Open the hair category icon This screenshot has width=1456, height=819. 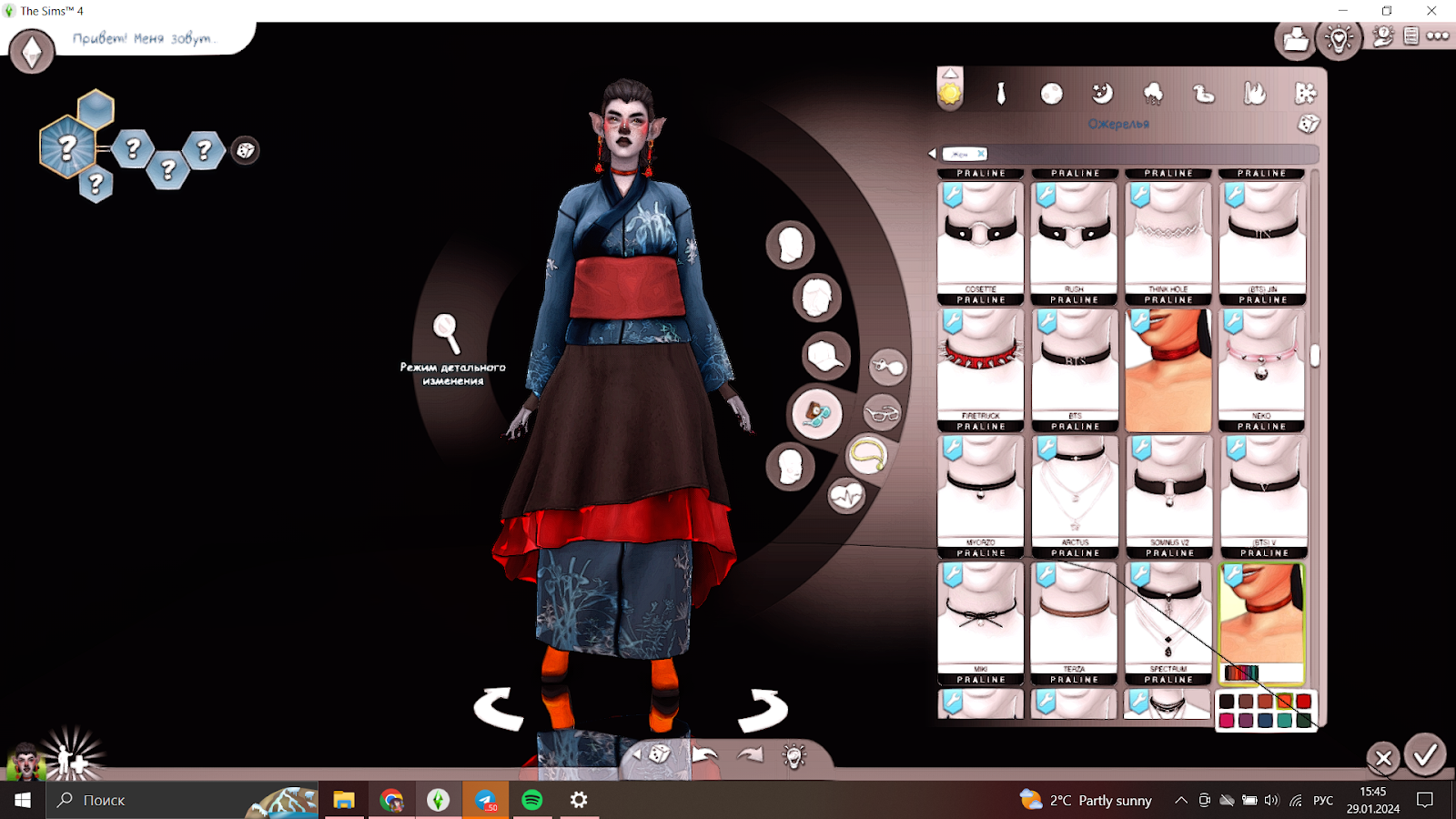pyautogui.click(x=816, y=298)
